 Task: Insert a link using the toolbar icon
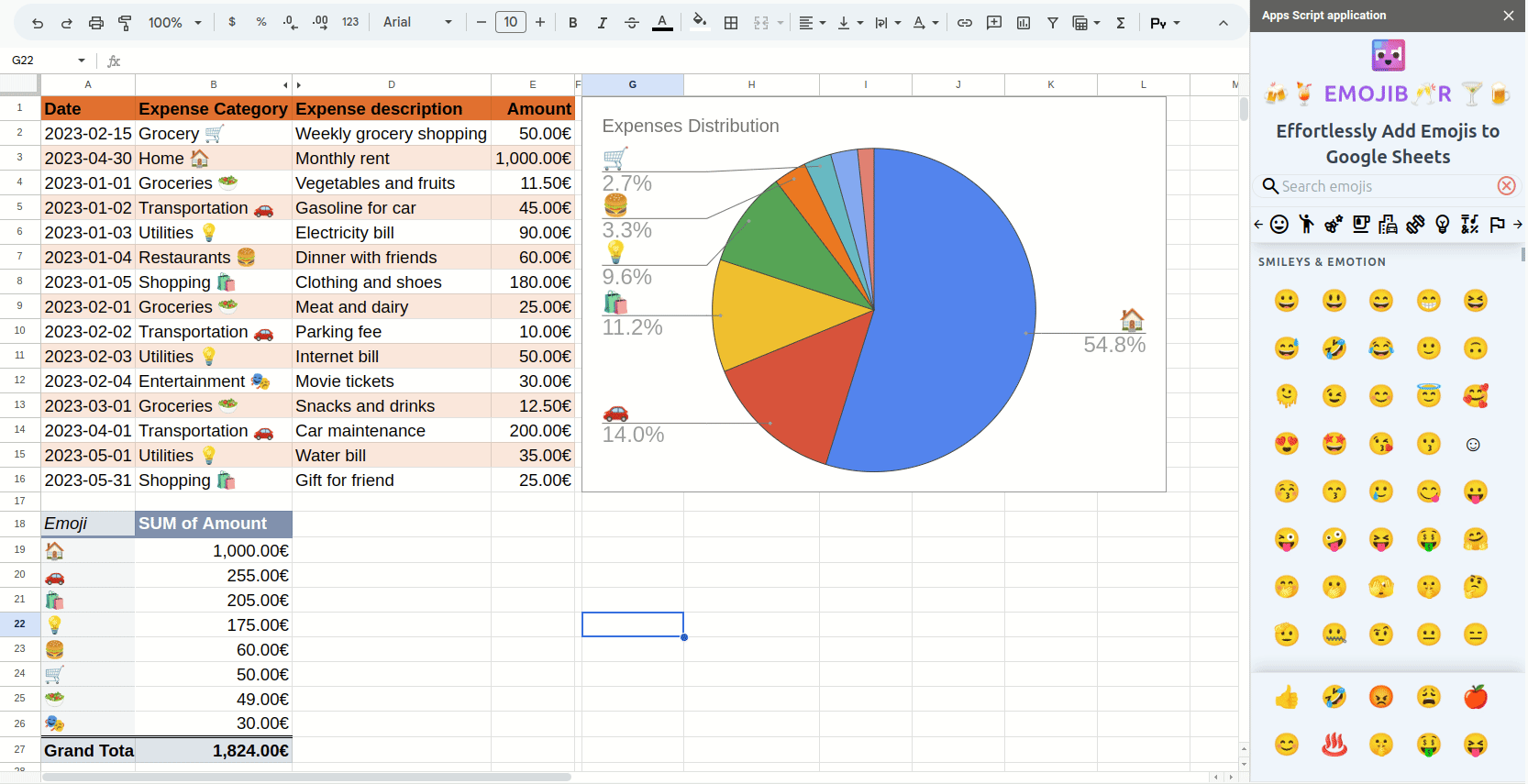(964, 23)
